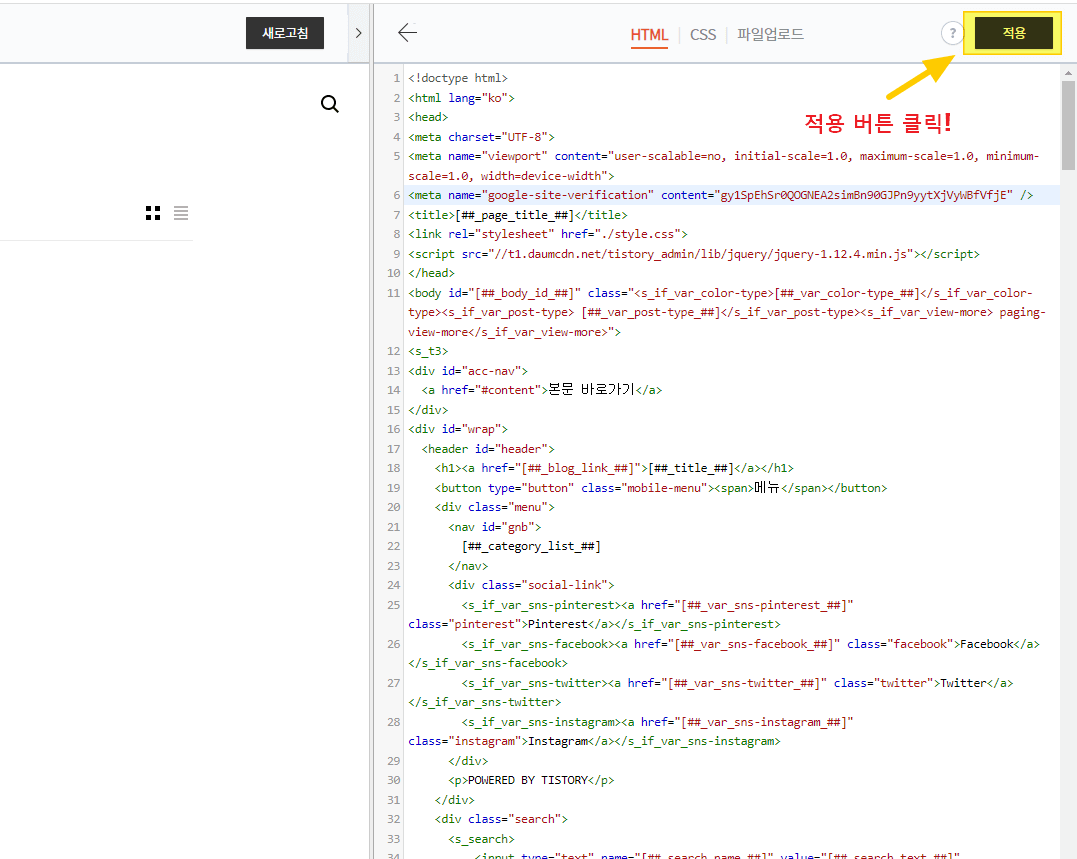Click the nav id="gnb" line
Viewport: 1077px width, 859px height.
pyautogui.click(x=495, y=527)
